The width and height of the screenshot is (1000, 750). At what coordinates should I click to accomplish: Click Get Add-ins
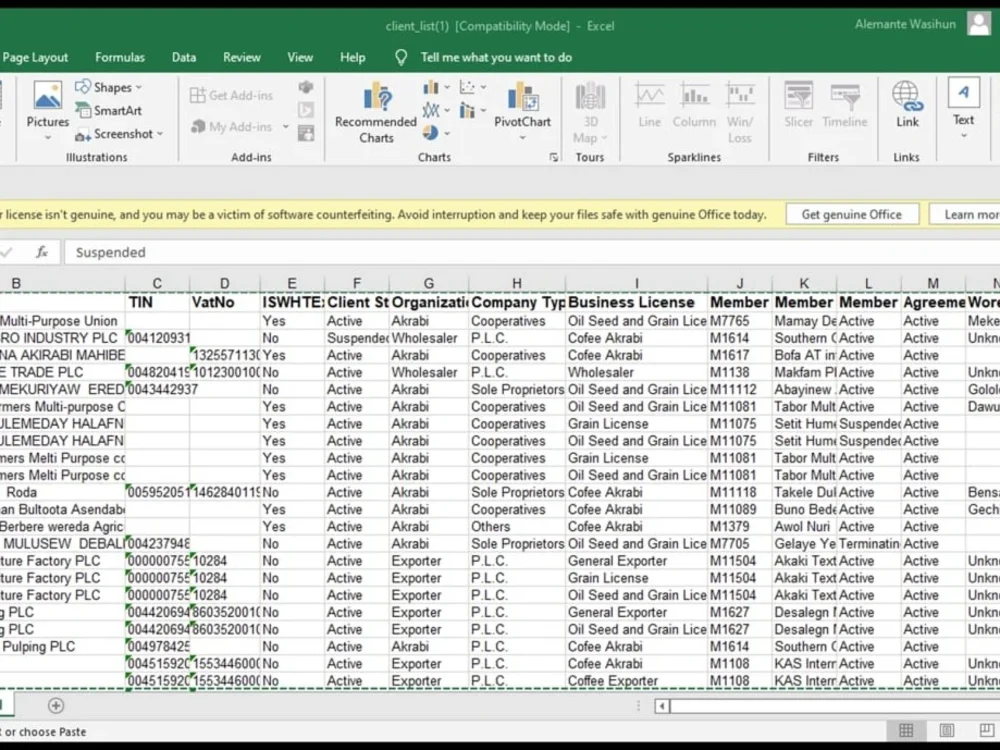pyautogui.click(x=232, y=95)
